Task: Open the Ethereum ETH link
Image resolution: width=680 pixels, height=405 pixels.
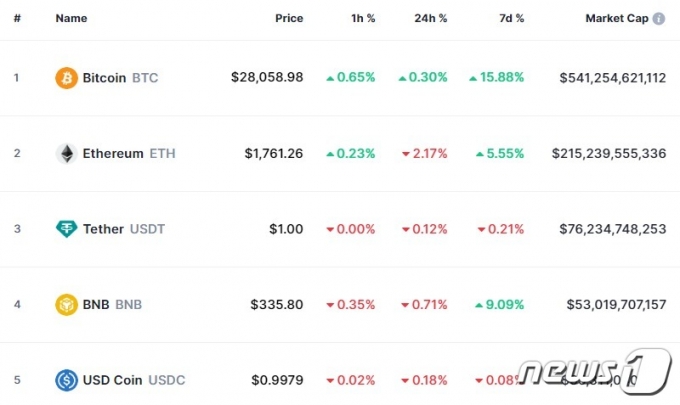Action: [129, 154]
